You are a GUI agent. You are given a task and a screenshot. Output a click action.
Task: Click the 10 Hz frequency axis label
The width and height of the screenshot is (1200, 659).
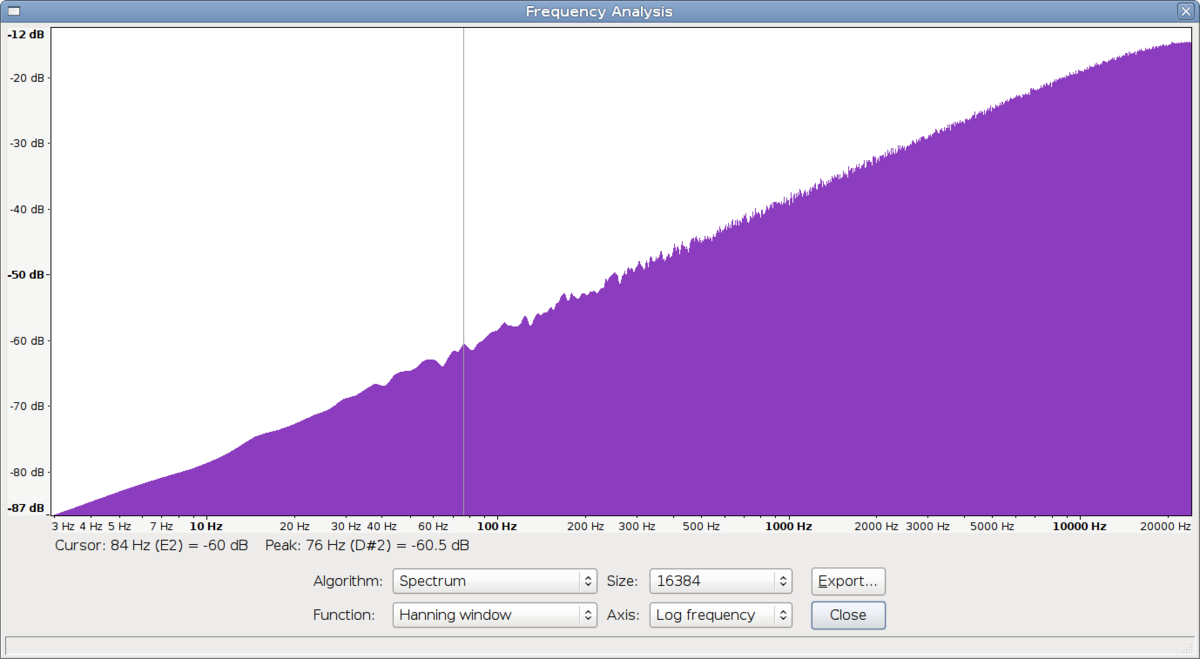(x=205, y=526)
